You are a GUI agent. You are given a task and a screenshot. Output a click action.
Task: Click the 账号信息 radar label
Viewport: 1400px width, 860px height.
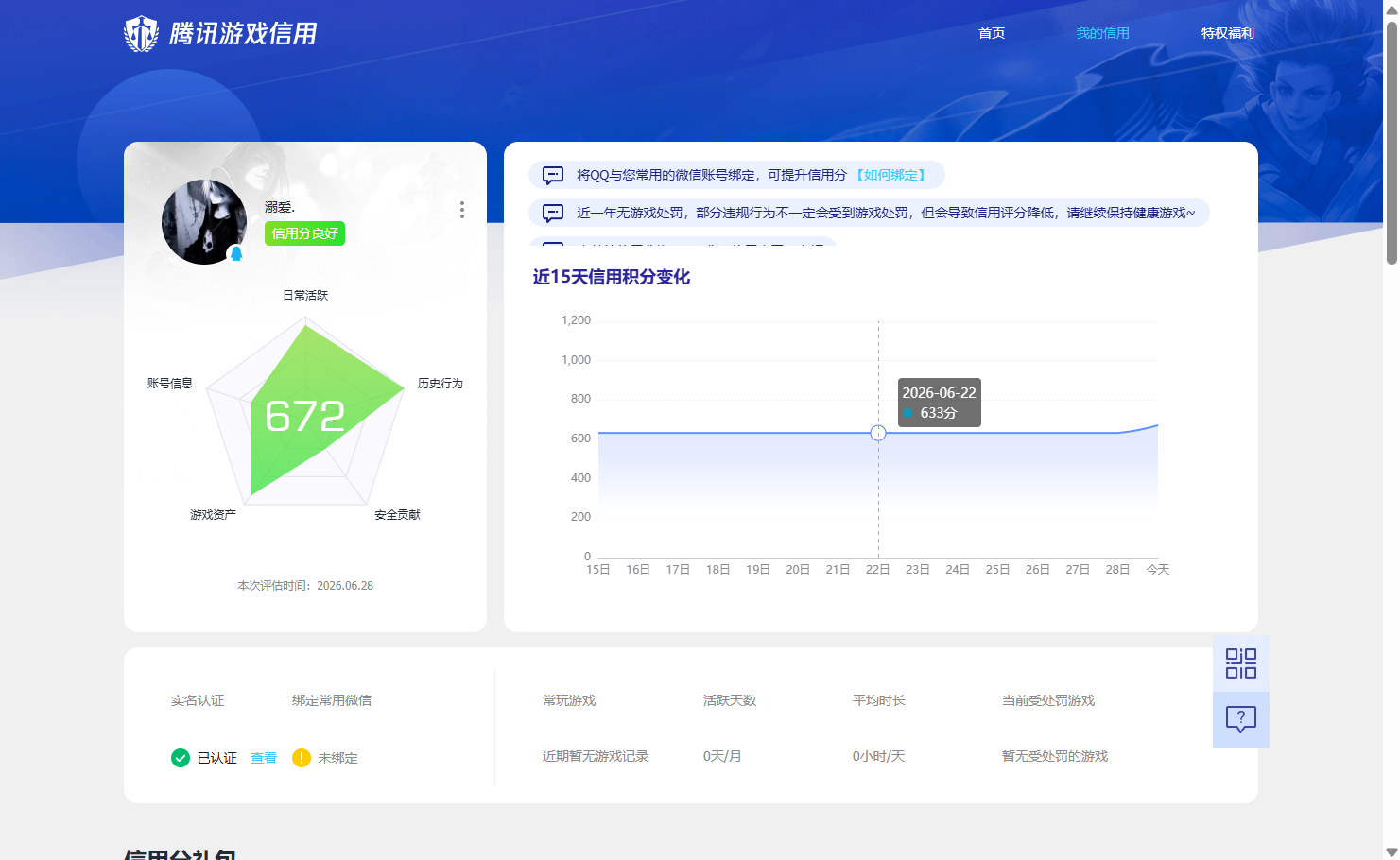170,384
